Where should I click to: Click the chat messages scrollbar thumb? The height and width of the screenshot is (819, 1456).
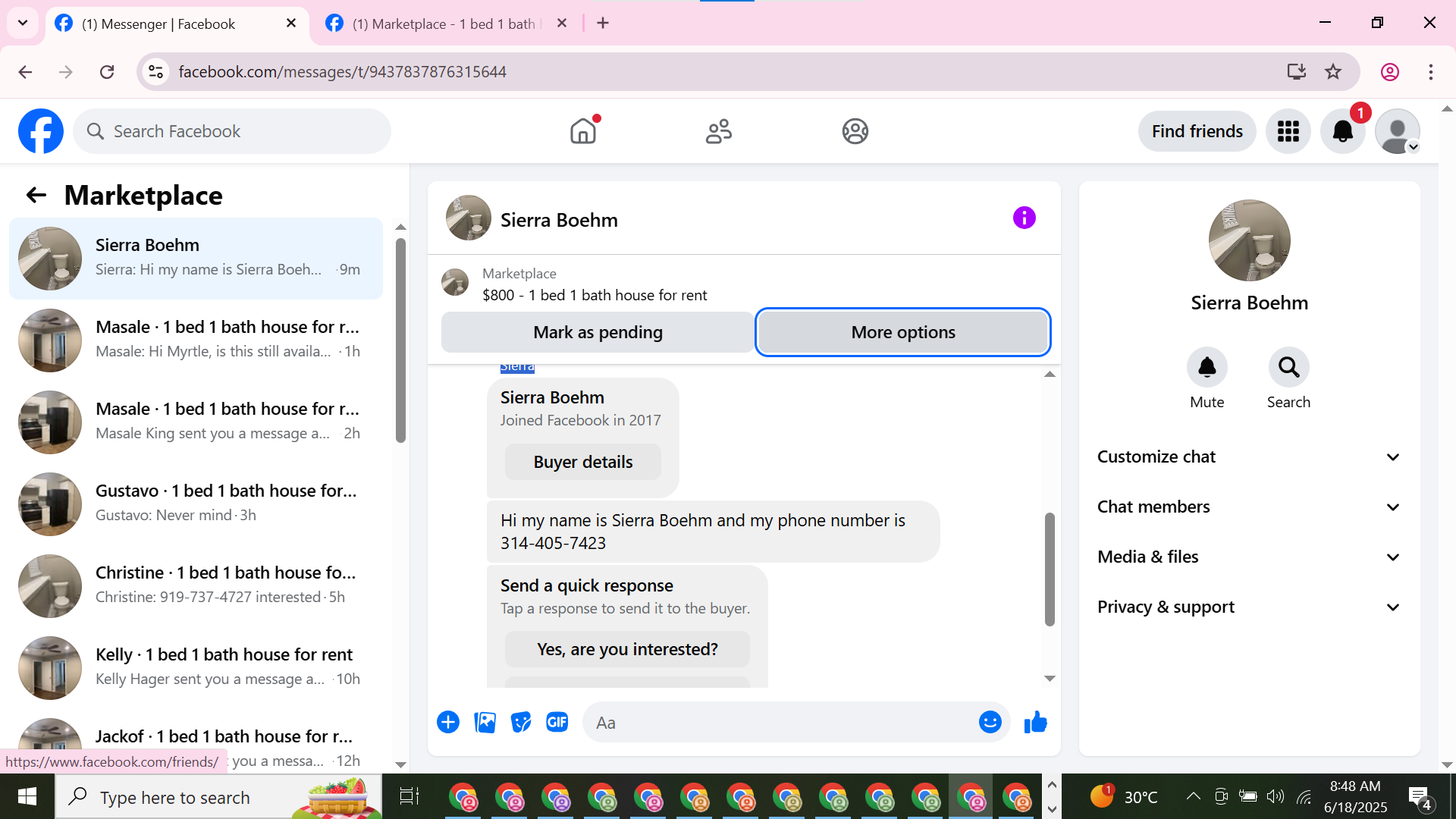1050,569
